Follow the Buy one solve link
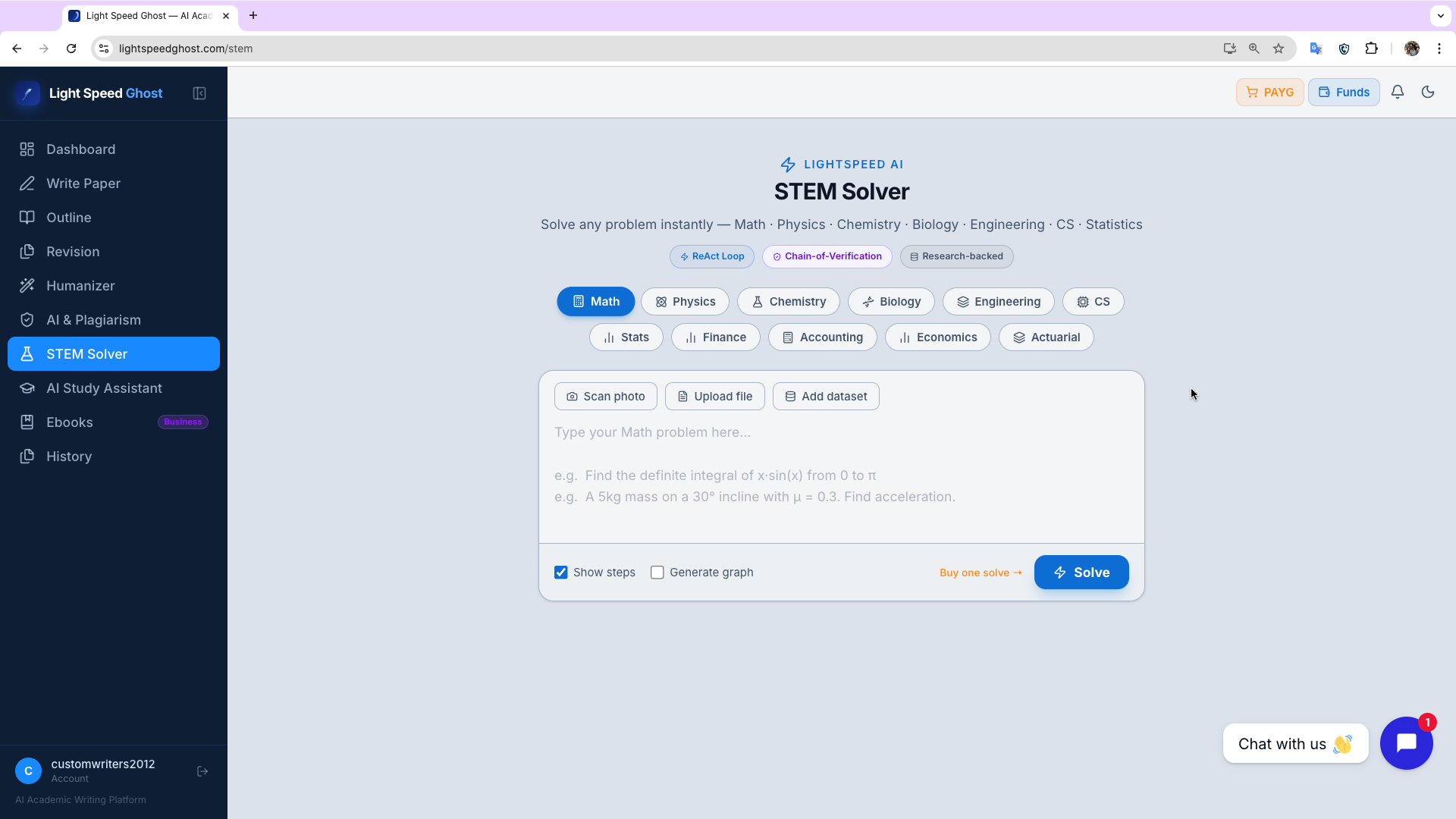Image resolution: width=1456 pixels, height=819 pixels. [x=981, y=573]
